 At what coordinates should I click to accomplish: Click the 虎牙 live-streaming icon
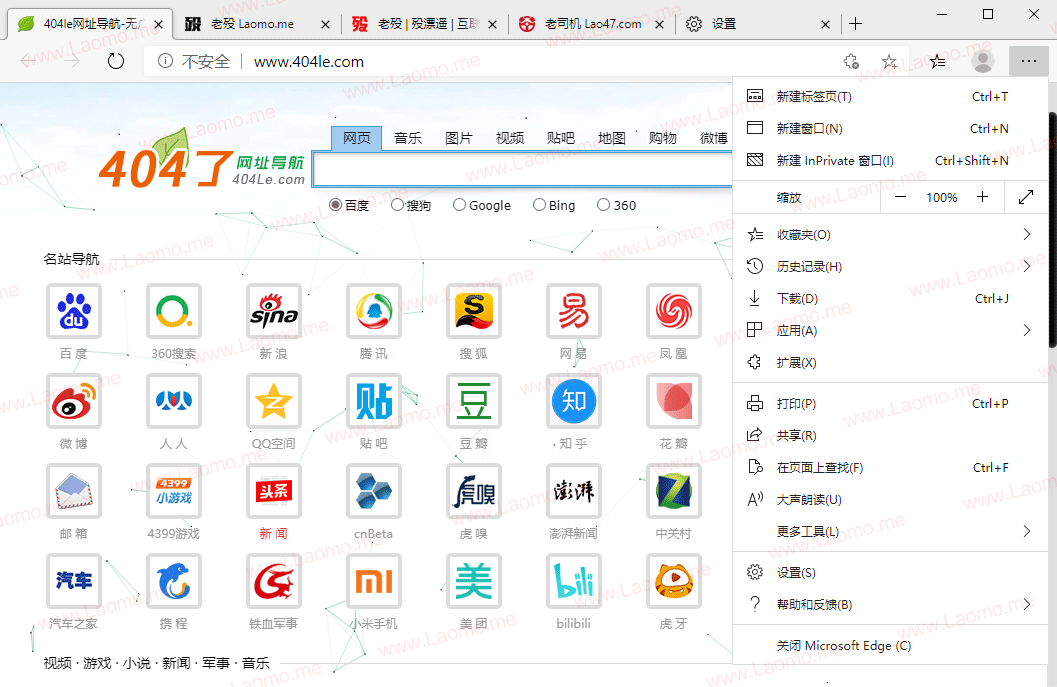[673, 581]
